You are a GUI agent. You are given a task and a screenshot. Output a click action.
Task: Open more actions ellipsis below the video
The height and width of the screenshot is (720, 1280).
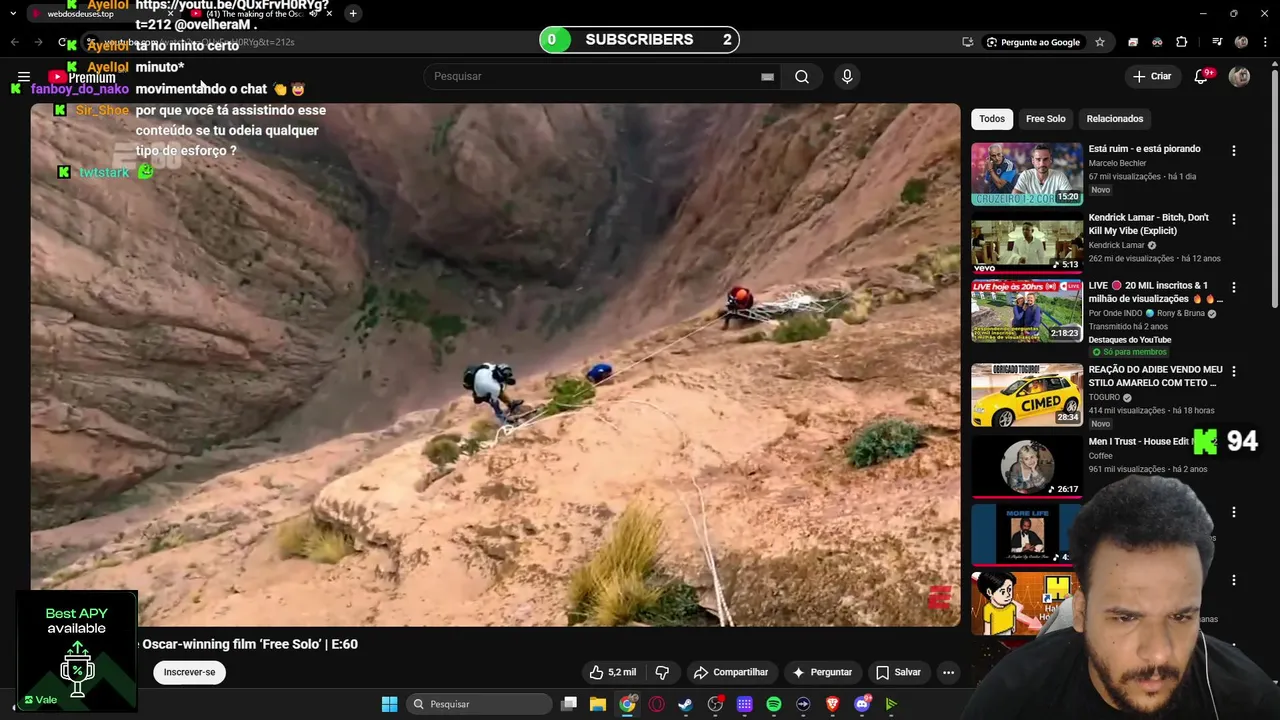948,672
